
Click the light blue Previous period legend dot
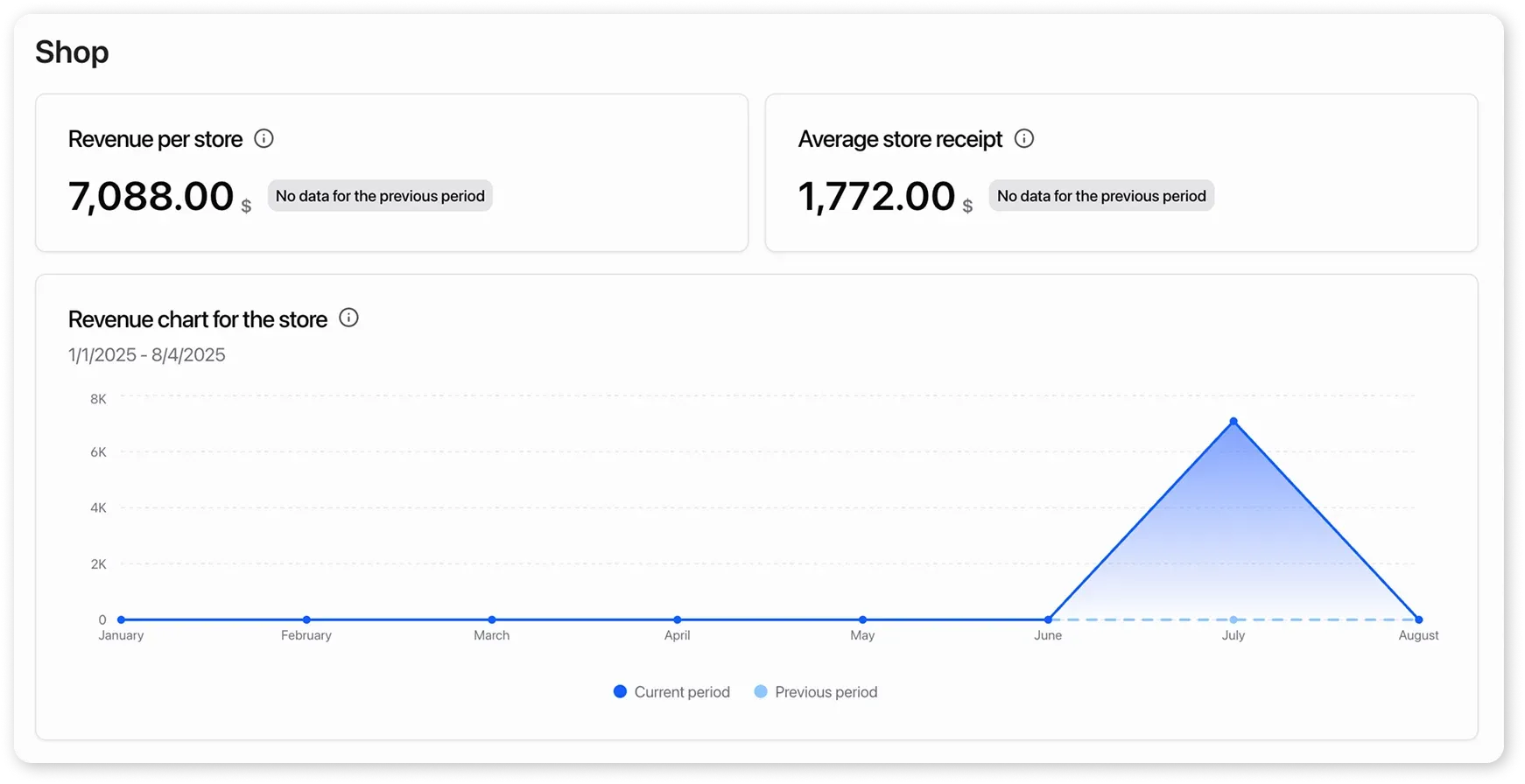[761, 691]
